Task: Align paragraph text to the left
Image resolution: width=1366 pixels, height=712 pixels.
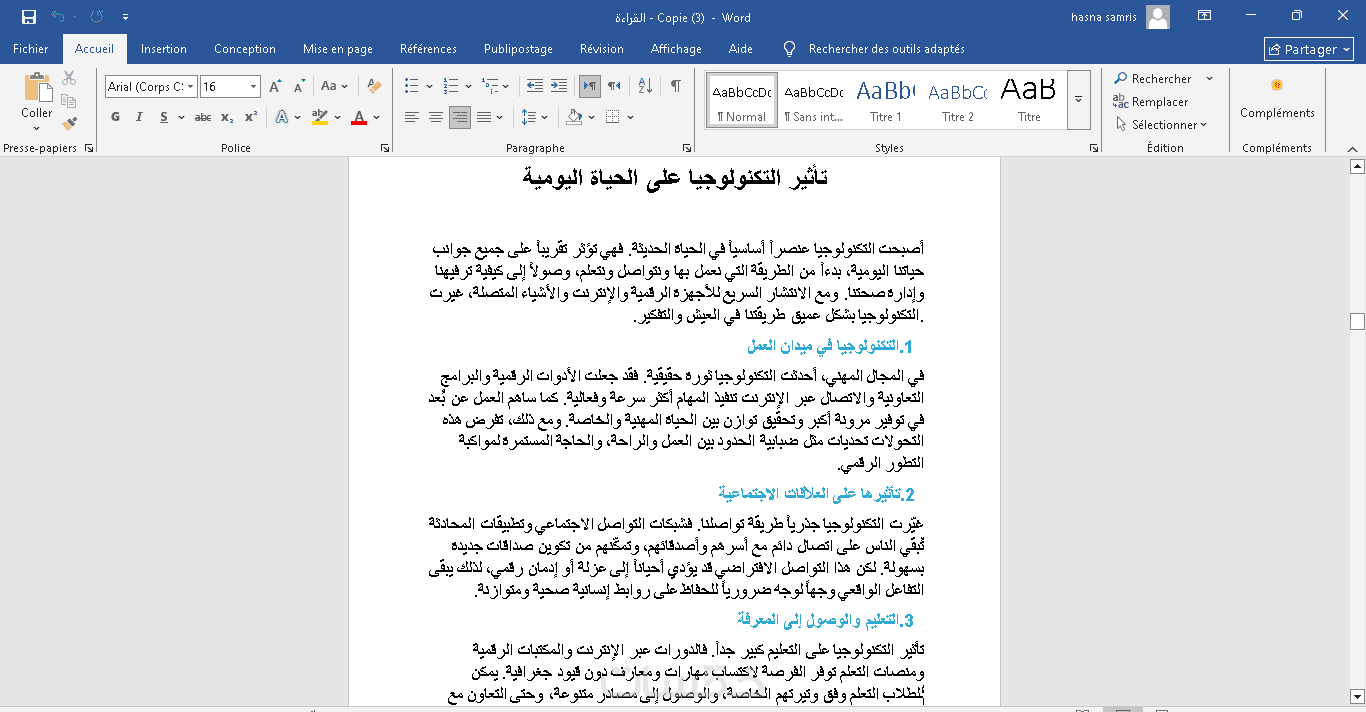Action: point(412,117)
